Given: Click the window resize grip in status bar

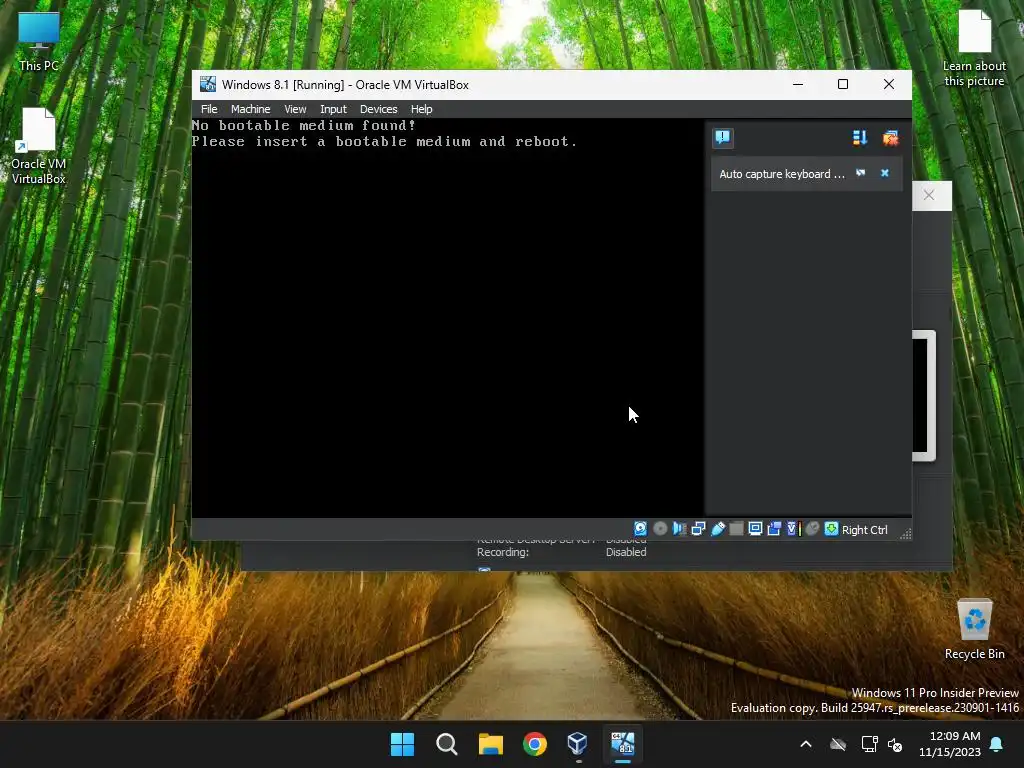Looking at the screenshot, I should pos(905,534).
